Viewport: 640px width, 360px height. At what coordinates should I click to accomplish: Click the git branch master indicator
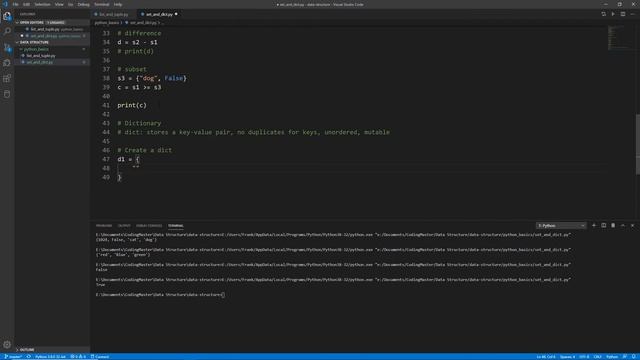click(x=13, y=357)
